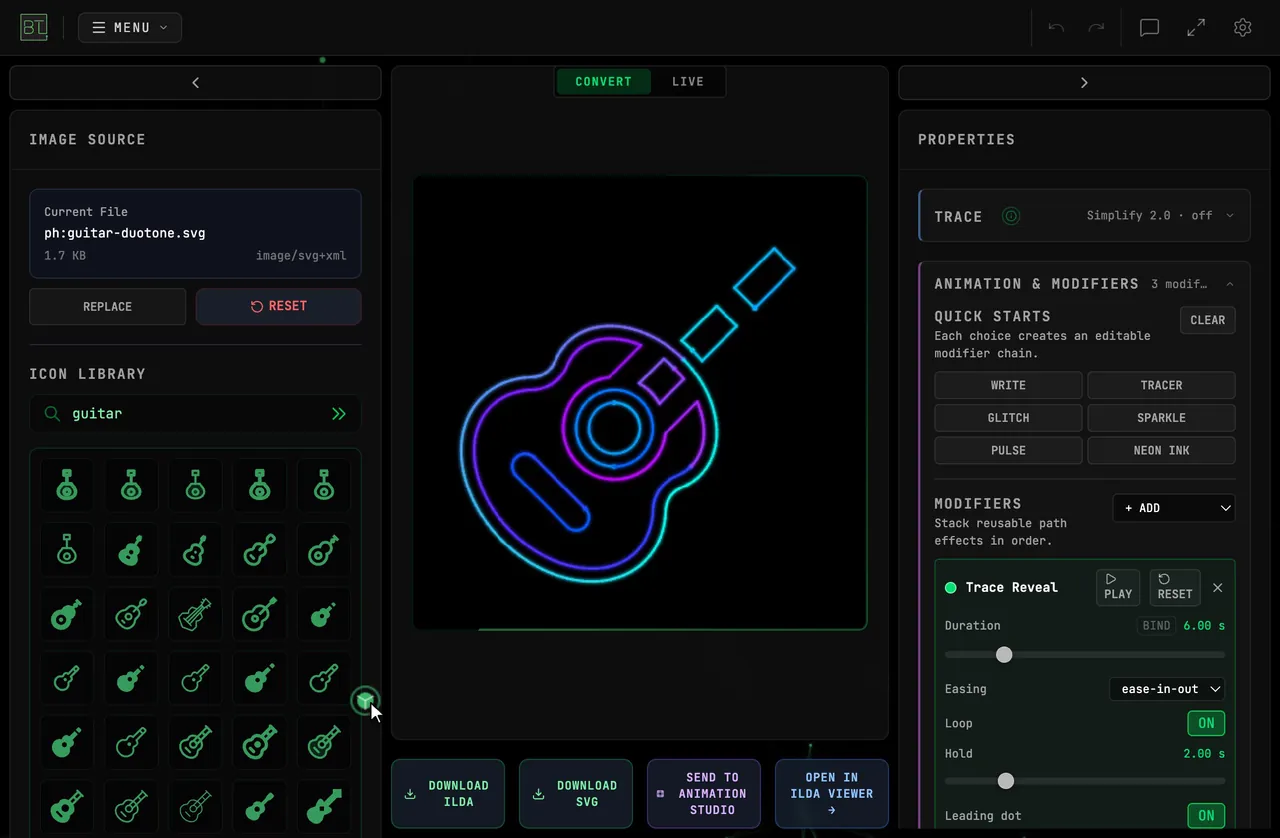Open the comments speech-bubble icon
This screenshot has height=838, width=1280.
pos(1150,28)
